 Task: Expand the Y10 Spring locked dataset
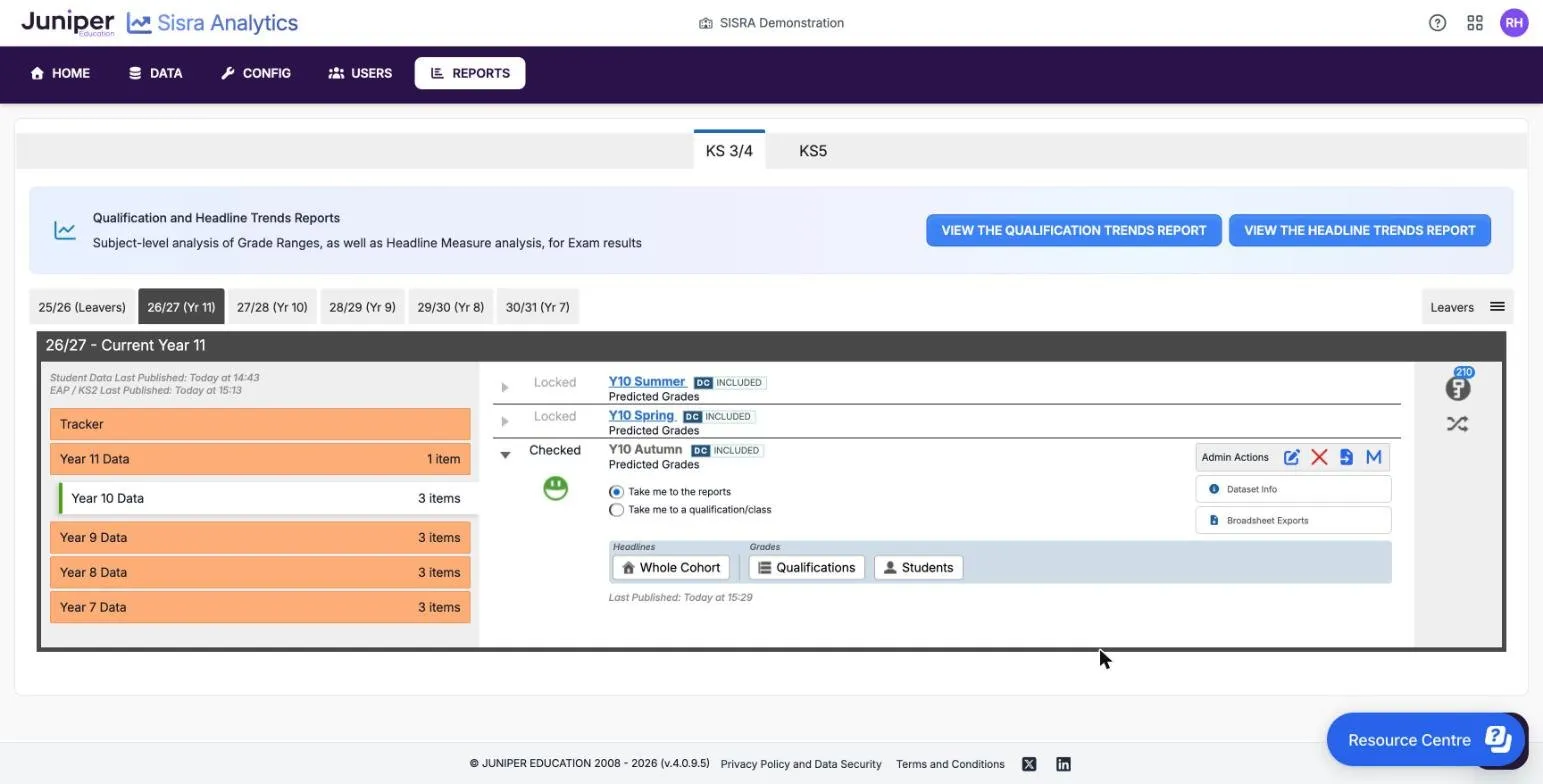click(x=505, y=421)
